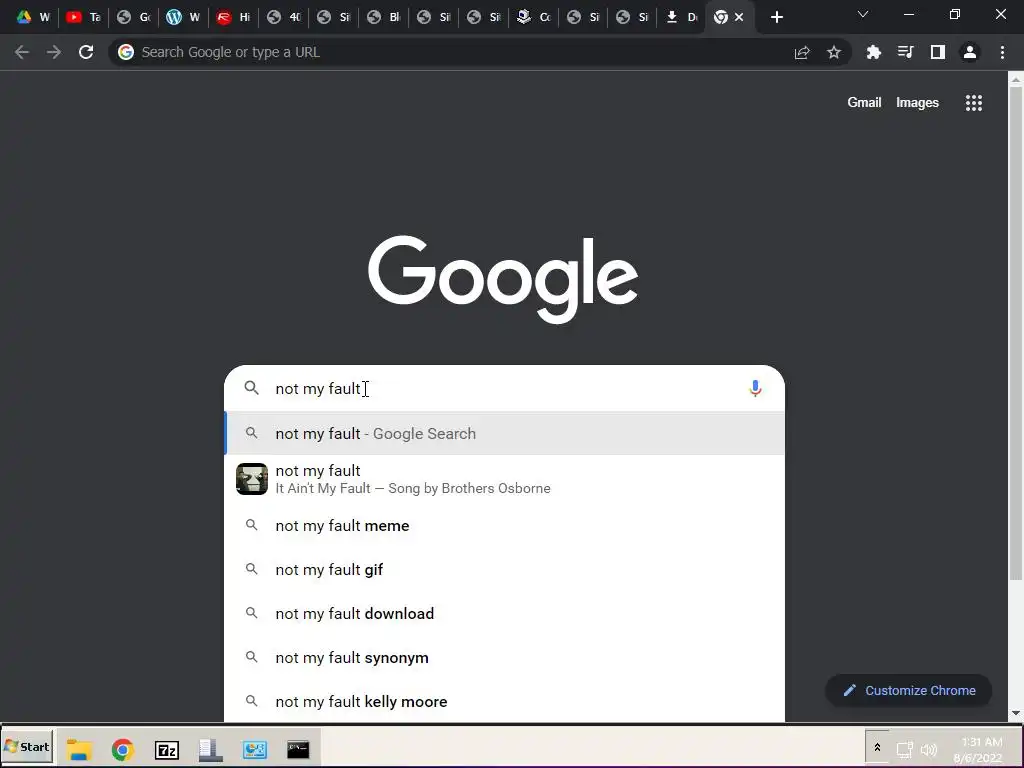The width and height of the screenshot is (1024, 768).
Task: Switch to the '40' tab
Action: (x=283, y=17)
